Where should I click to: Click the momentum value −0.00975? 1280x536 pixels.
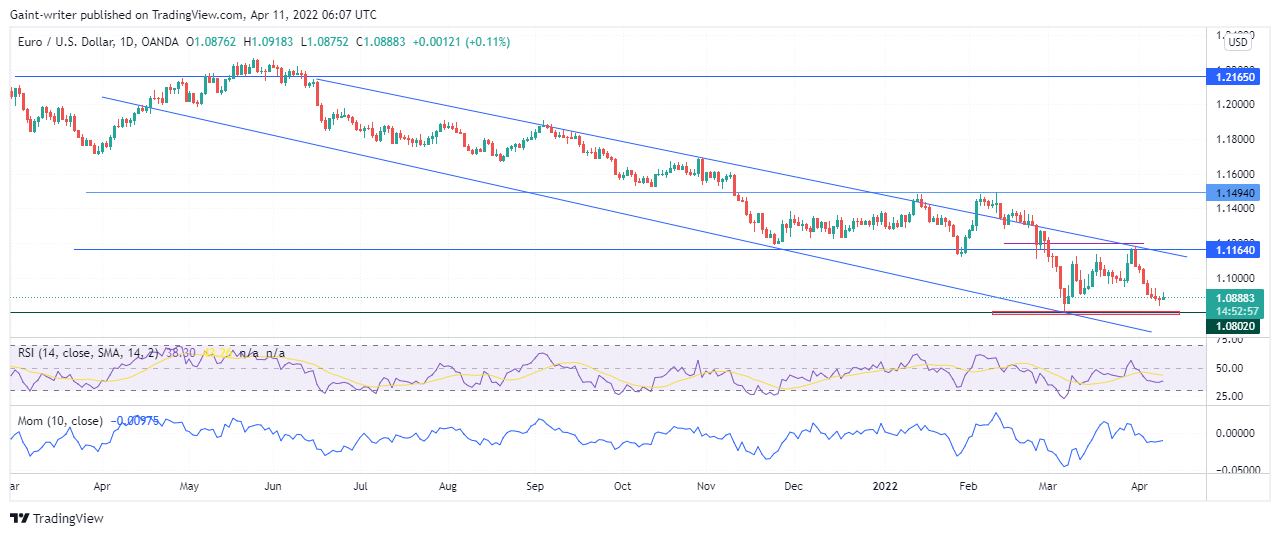[x=133, y=421]
